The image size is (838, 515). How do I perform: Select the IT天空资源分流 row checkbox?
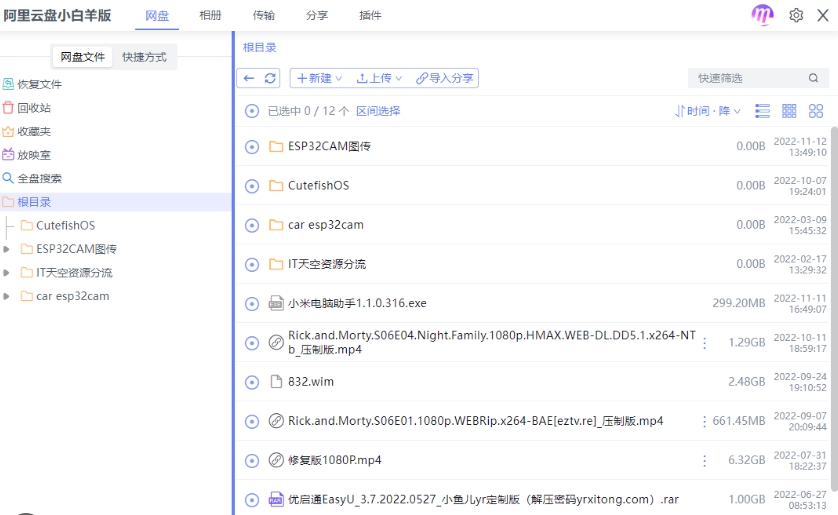(x=252, y=265)
